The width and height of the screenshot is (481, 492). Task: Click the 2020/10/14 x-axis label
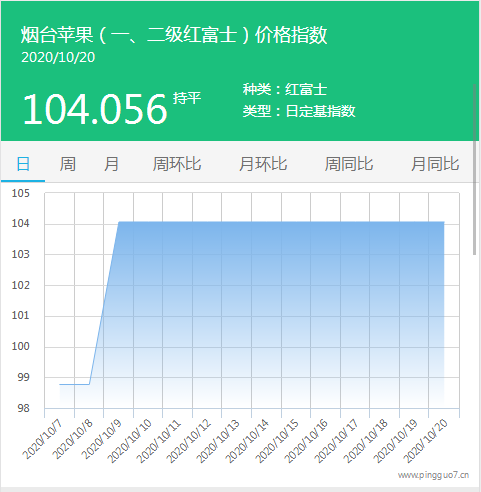(247, 441)
